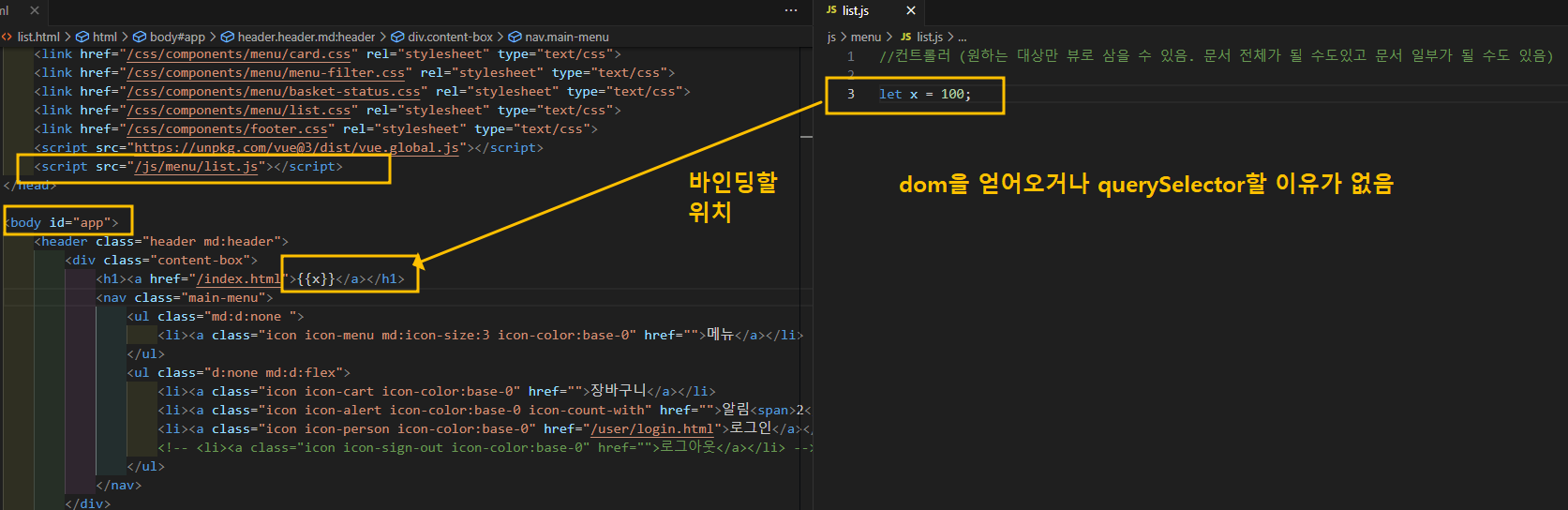1568x510 pixels.
Task: Click the symbol icon beside body#app breadcrumb
Action: 140,37
